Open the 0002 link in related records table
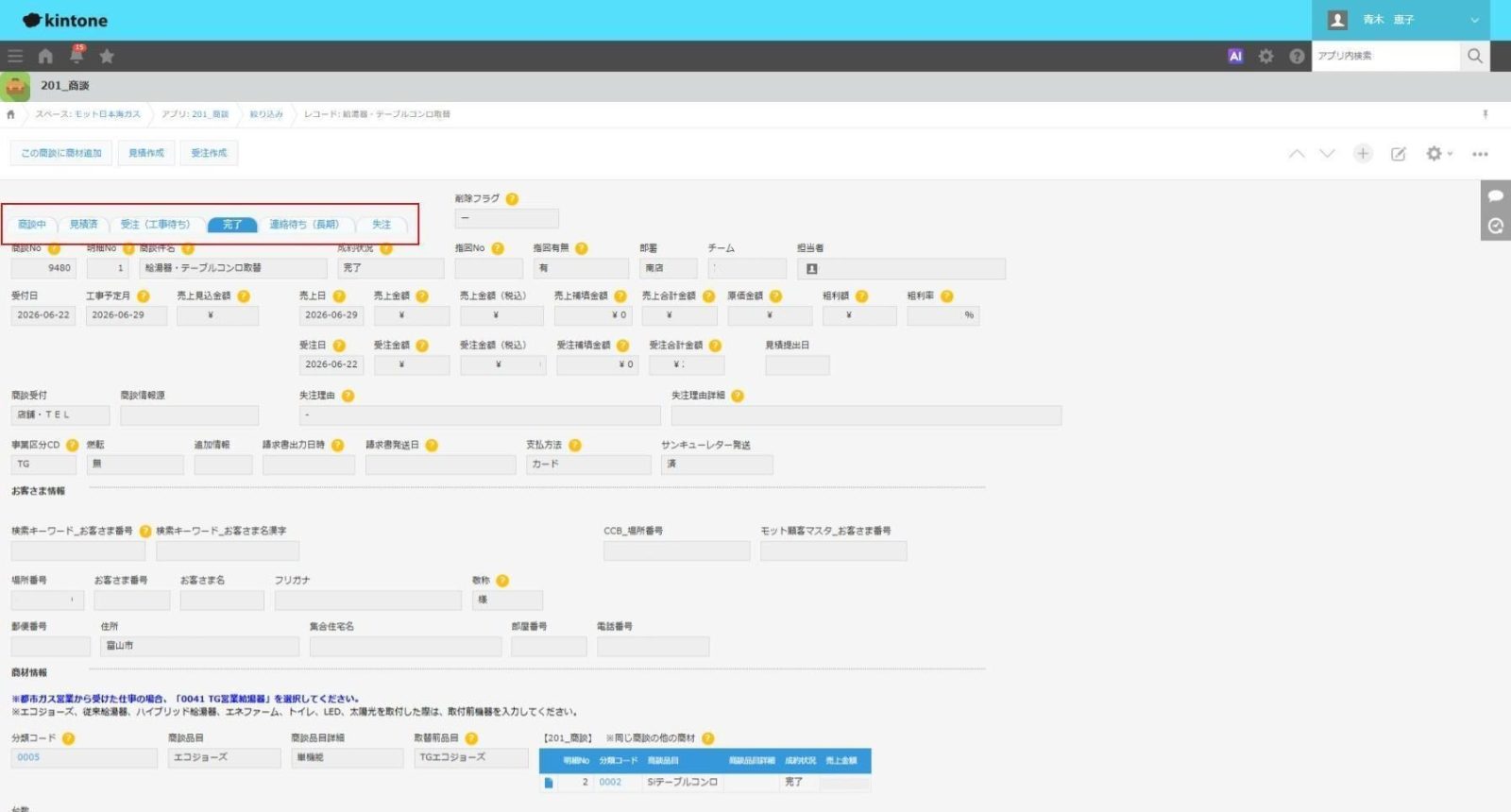Viewport: 1511px width, 812px height. click(610, 782)
